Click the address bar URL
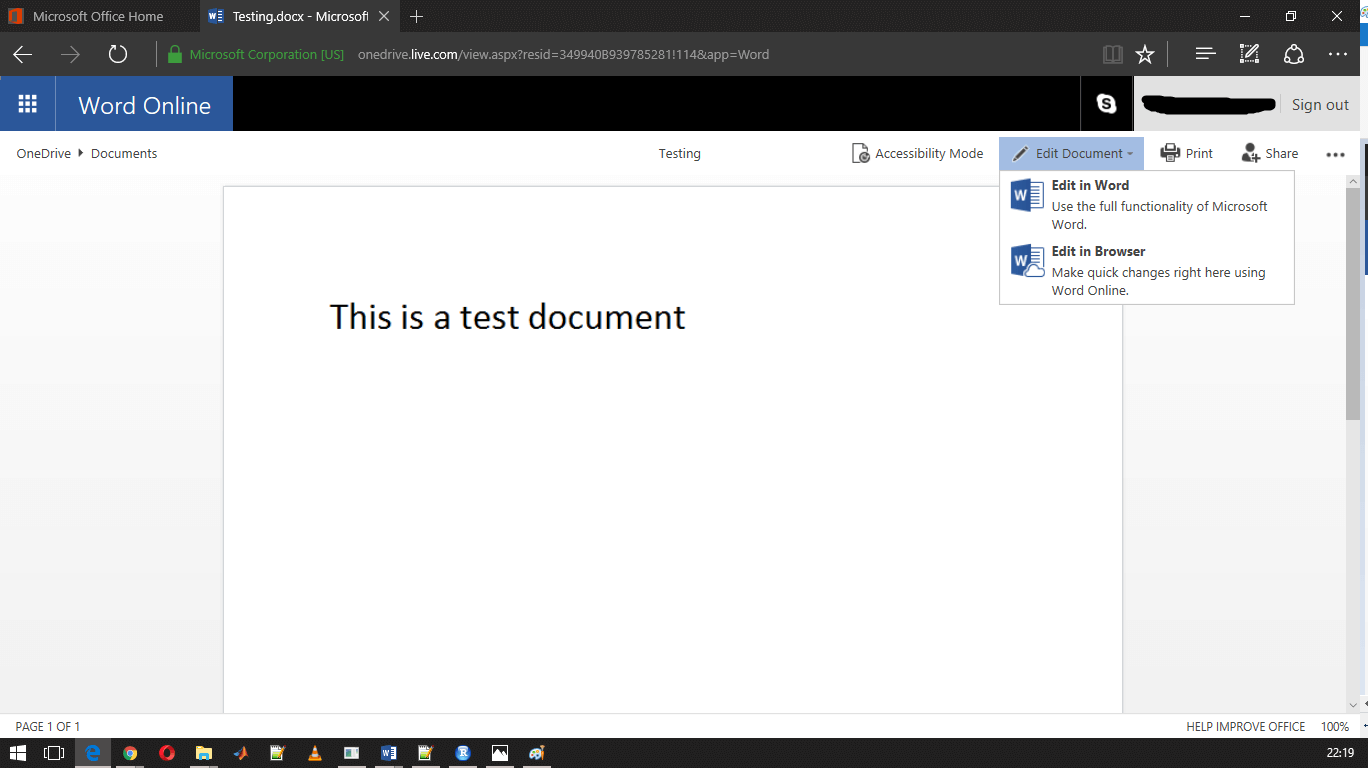The width and height of the screenshot is (1368, 768). [x=564, y=54]
